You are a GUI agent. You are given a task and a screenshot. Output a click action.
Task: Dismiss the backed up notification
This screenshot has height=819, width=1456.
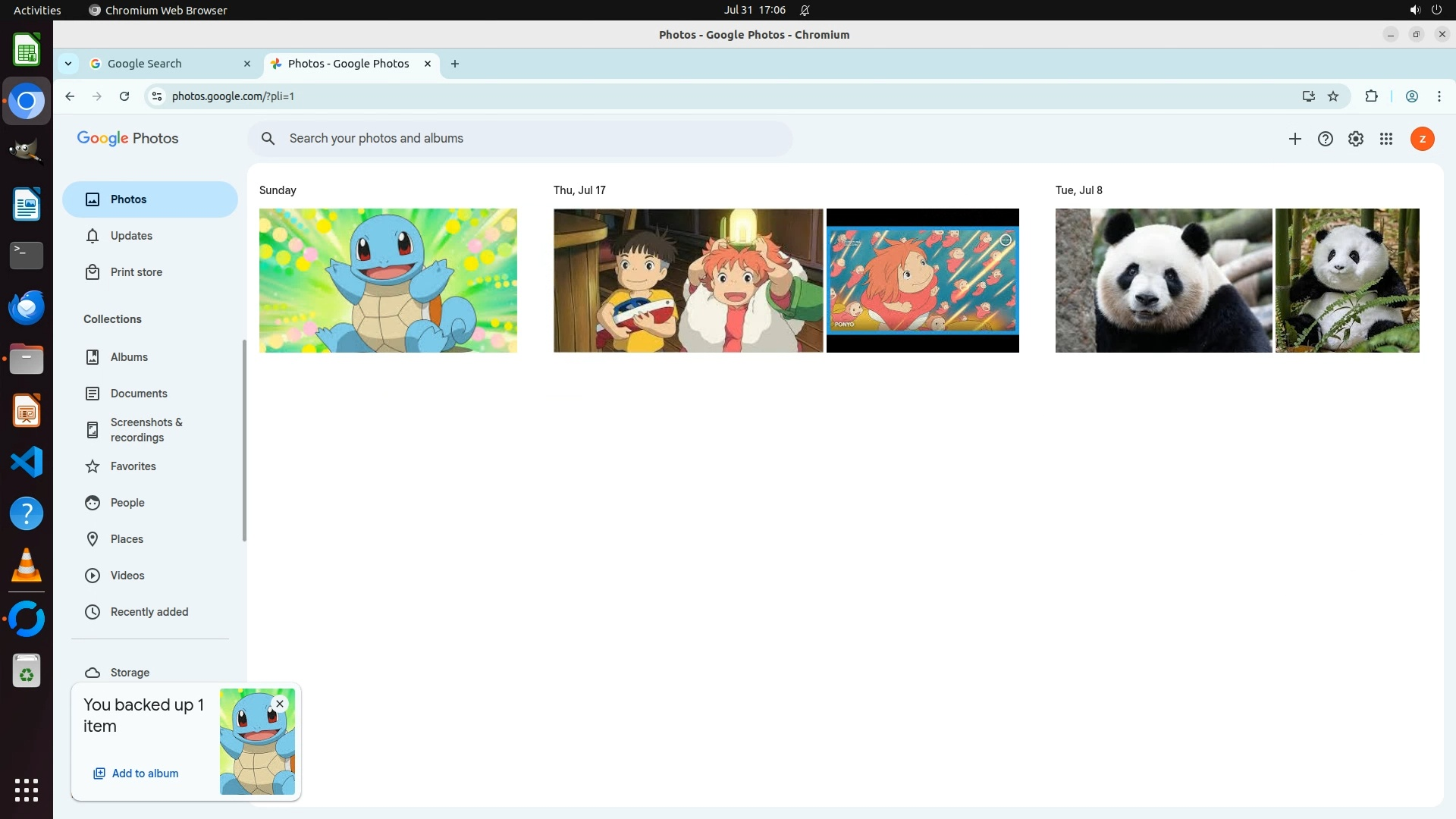tap(280, 704)
